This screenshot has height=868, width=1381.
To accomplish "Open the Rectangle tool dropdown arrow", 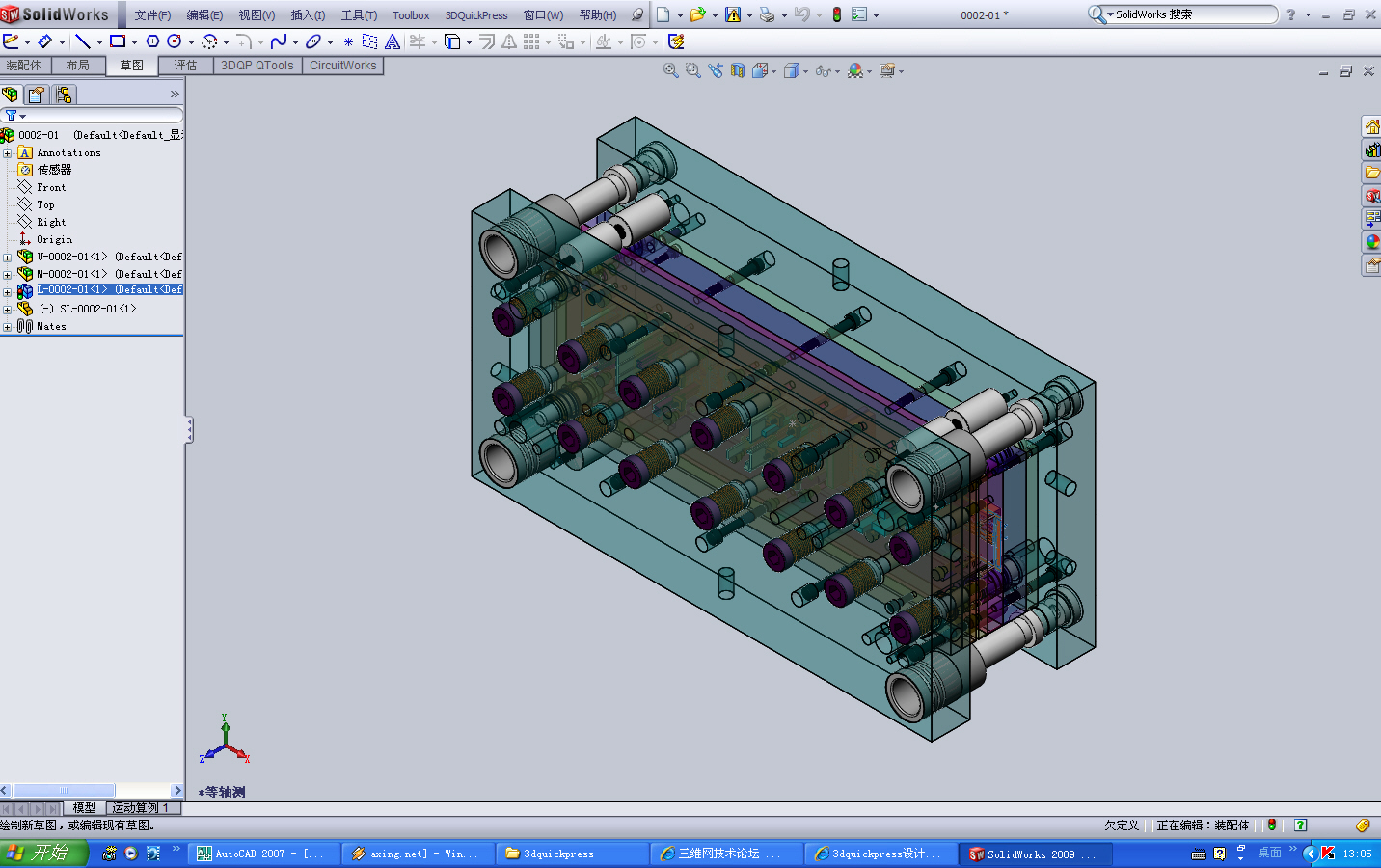I will 134,42.
